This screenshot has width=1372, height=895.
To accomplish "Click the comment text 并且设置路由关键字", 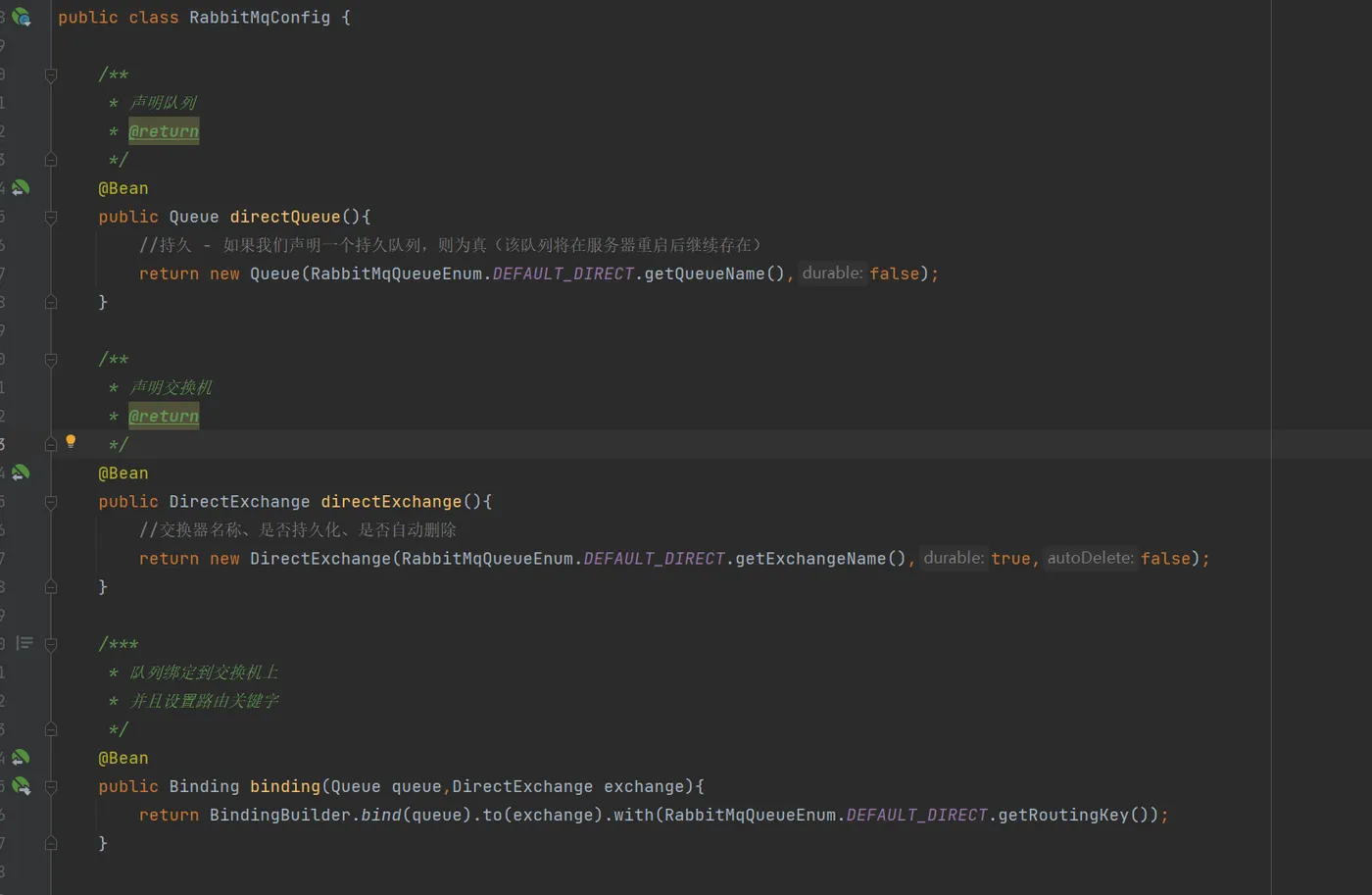I will coord(204,701).
